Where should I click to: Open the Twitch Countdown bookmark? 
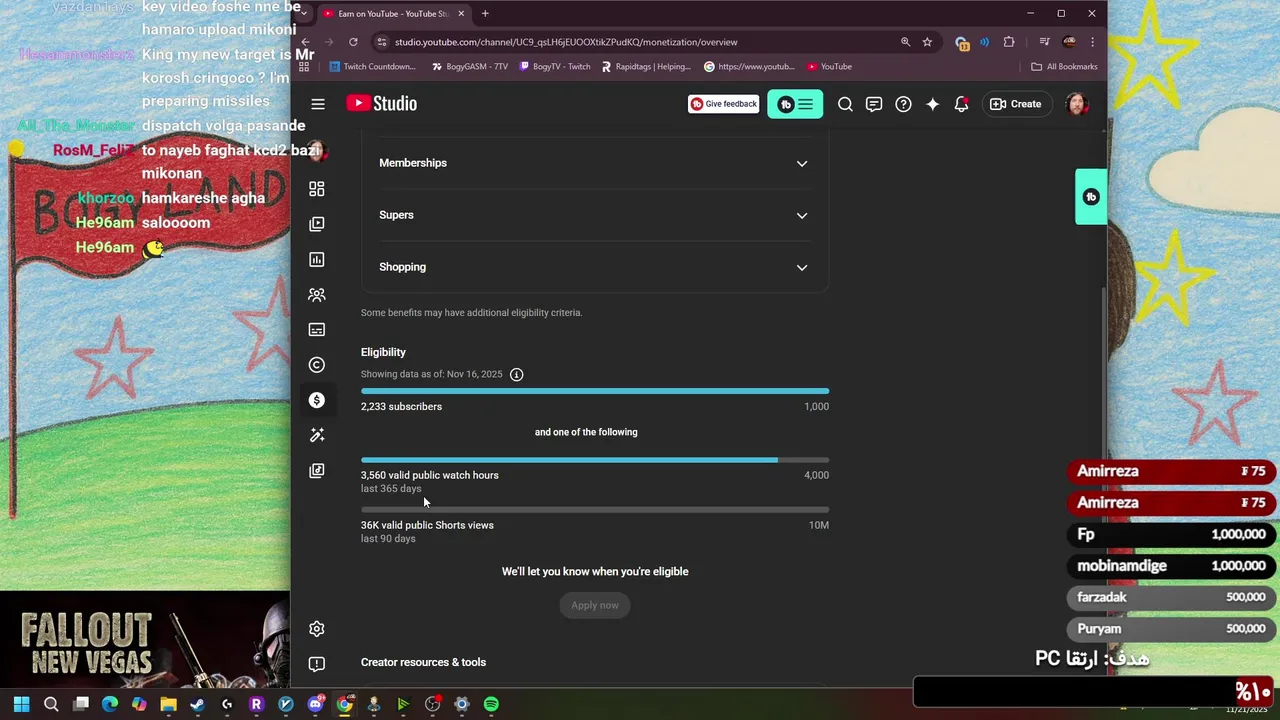(371, 67)
